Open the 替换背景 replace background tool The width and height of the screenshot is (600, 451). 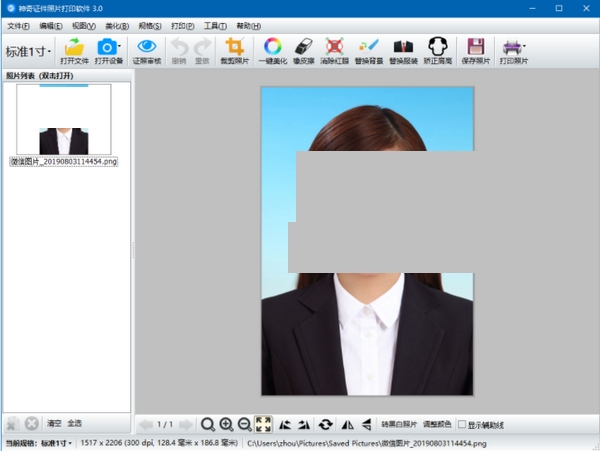[368, 47]
